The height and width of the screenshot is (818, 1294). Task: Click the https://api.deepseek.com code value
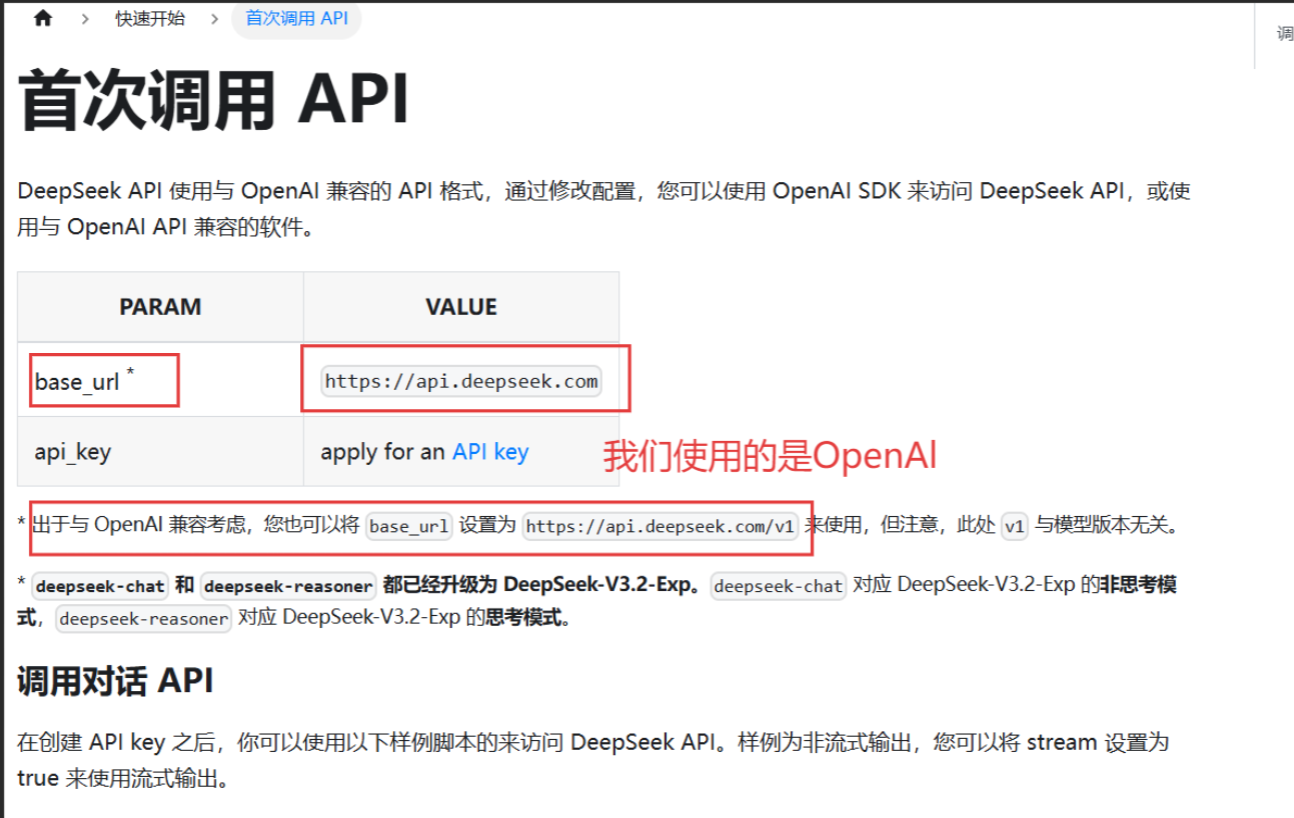point(461,381)
